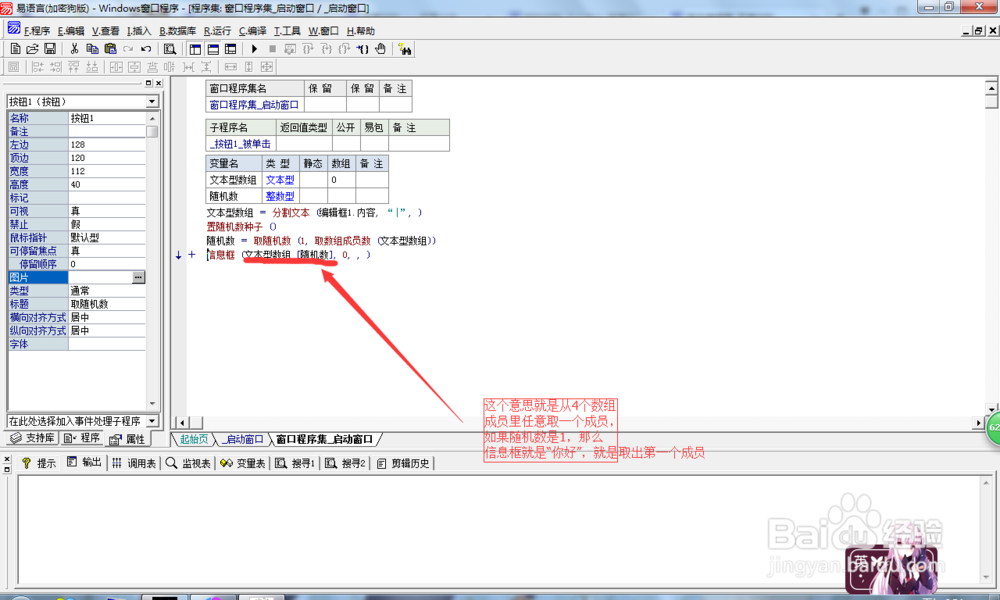Click the Undo arrow icon

click(146, 48)
